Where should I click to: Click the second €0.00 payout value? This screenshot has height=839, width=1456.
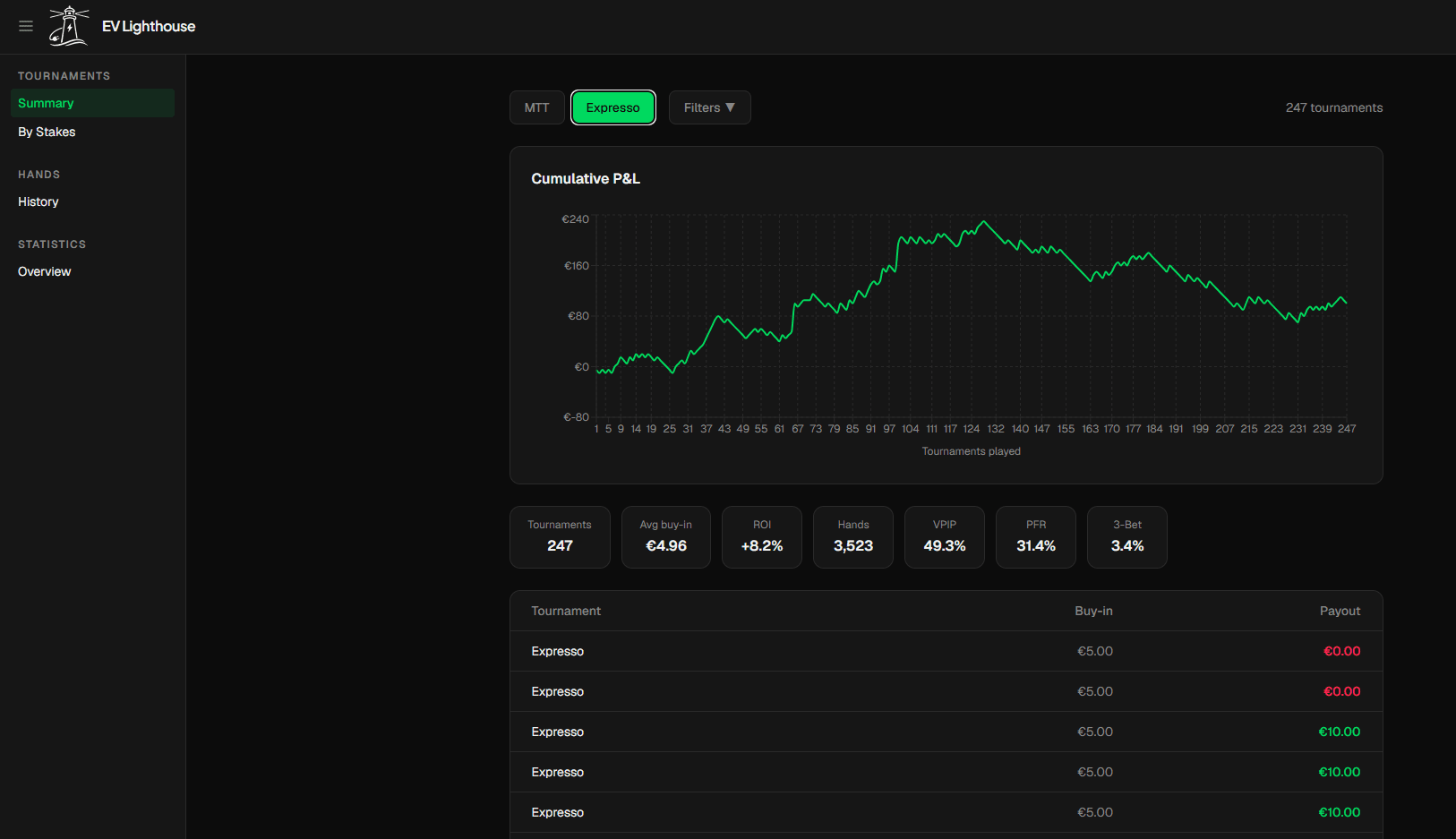tap(1341, 691)
